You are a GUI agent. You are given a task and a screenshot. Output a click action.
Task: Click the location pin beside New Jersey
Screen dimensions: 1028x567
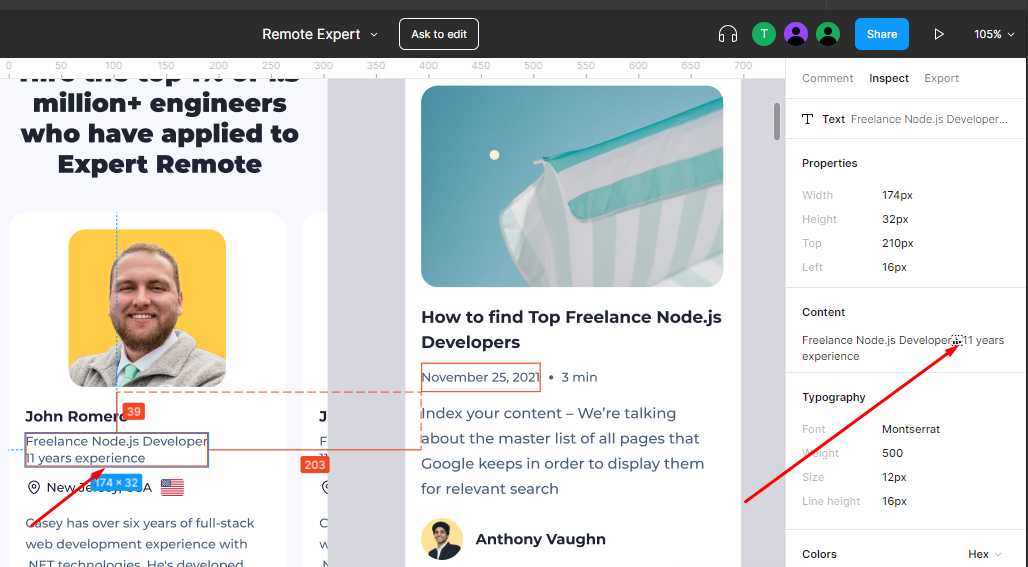pos(33,487)
